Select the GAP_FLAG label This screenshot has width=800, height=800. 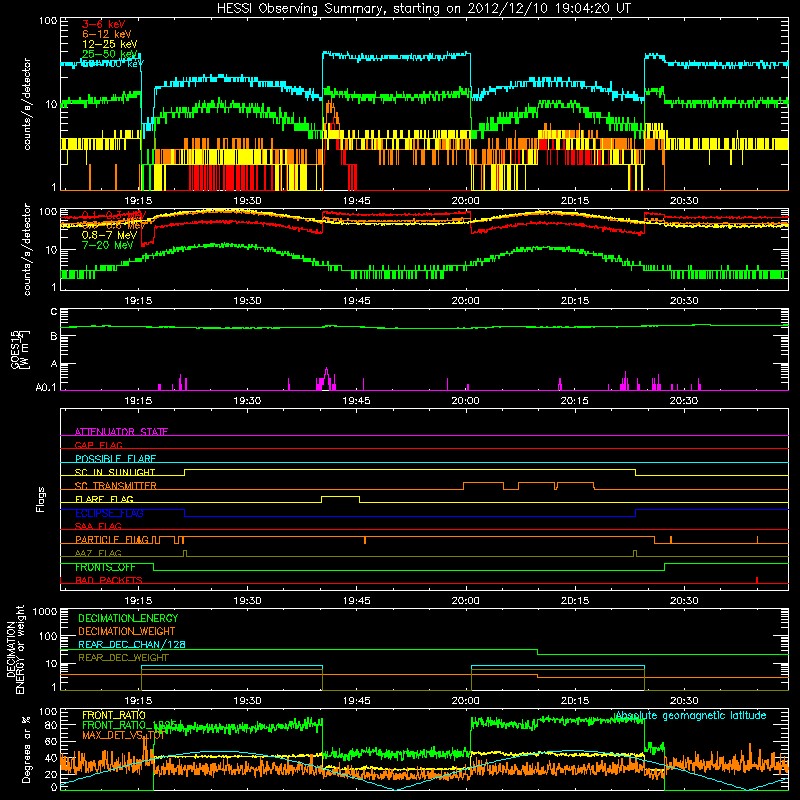pyautogui.click(x=98, y=445)
